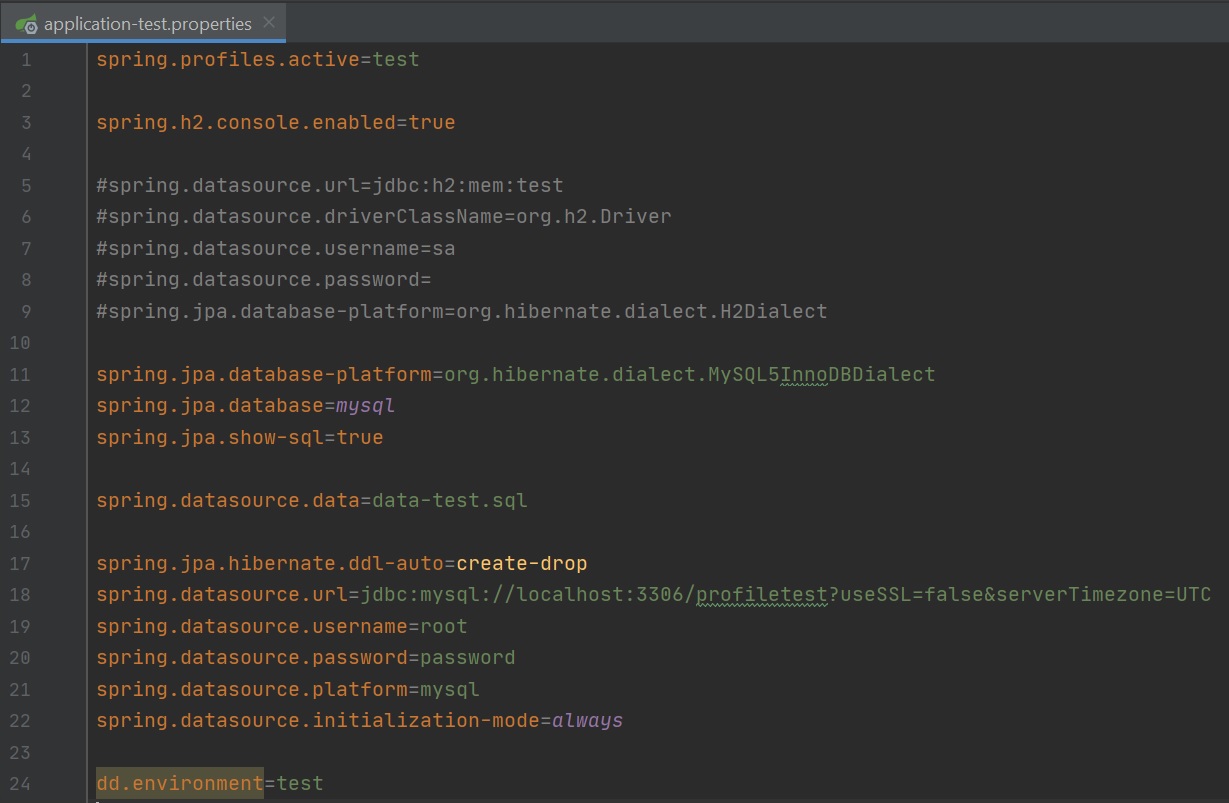Image resolution: width=1229 pixels, height=803 pixels.
Task: Close the application-test.properties tab
Action: pyautogui.click(x=269, y=23)
